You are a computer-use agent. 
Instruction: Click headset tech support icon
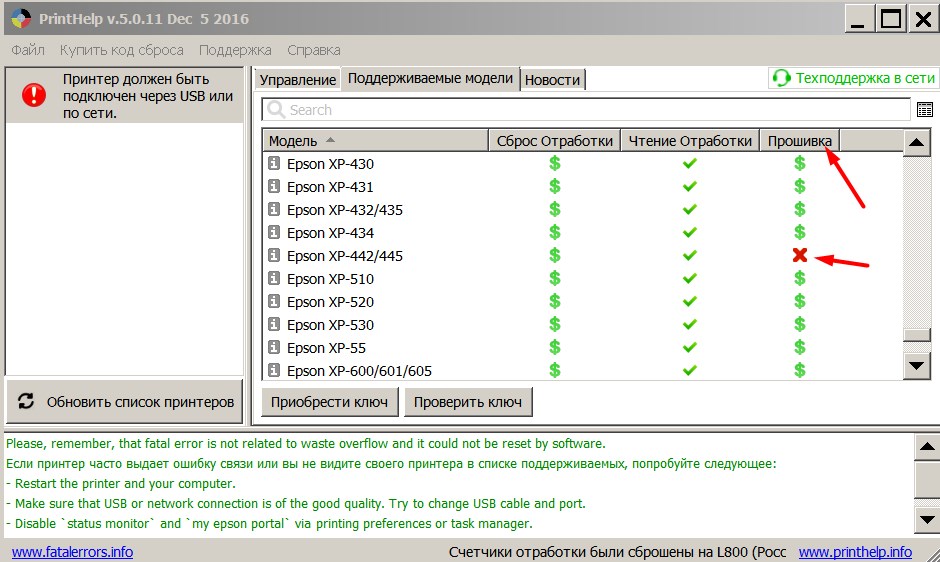[x=781, y=79]
